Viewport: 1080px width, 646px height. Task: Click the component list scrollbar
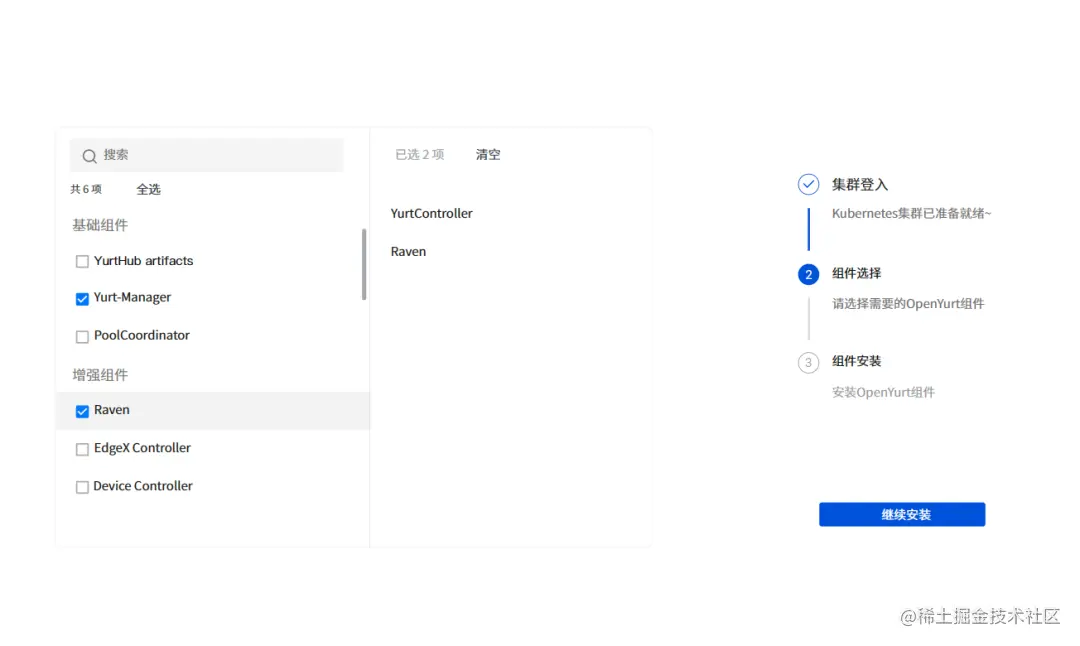click(x=364, y=264)
